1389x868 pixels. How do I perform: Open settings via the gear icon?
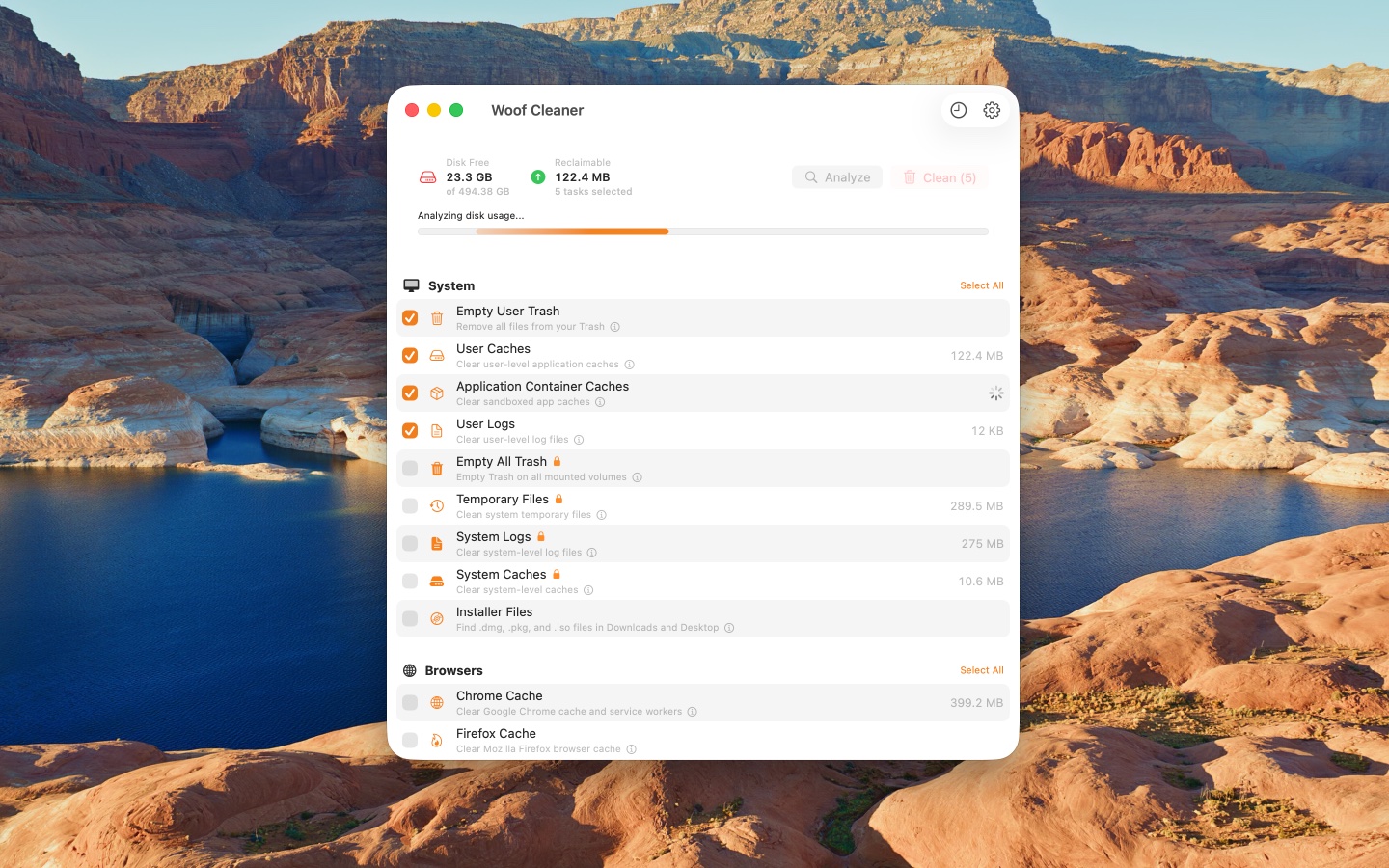point(992,110)
